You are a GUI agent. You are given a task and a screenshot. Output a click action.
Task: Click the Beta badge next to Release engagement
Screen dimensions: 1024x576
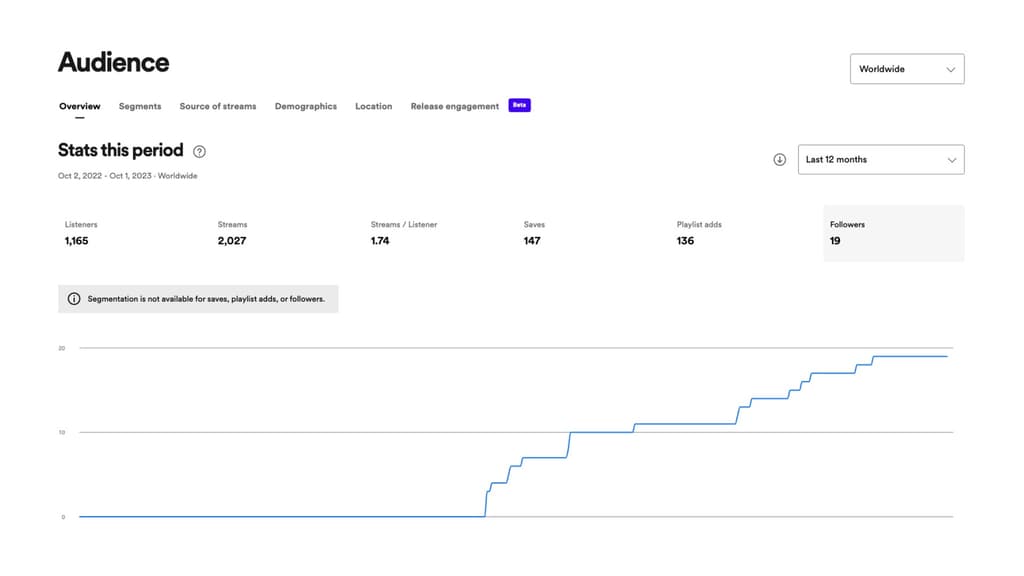coord(518,105)
